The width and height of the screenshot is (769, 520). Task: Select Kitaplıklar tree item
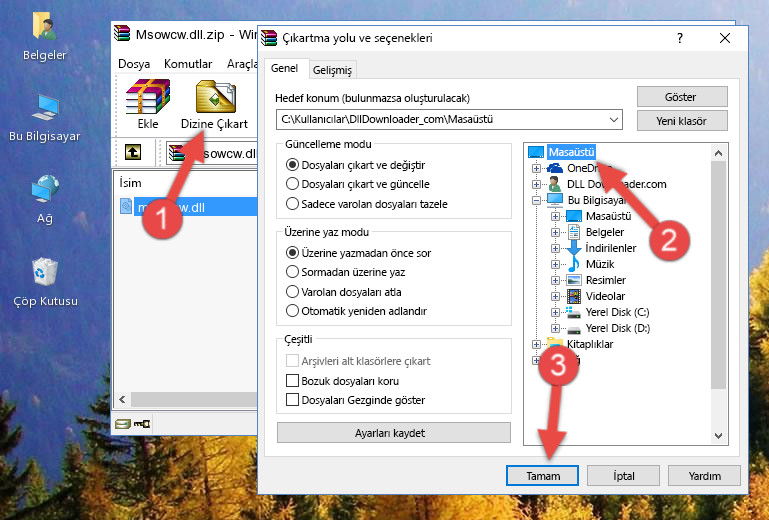point(590,344)
